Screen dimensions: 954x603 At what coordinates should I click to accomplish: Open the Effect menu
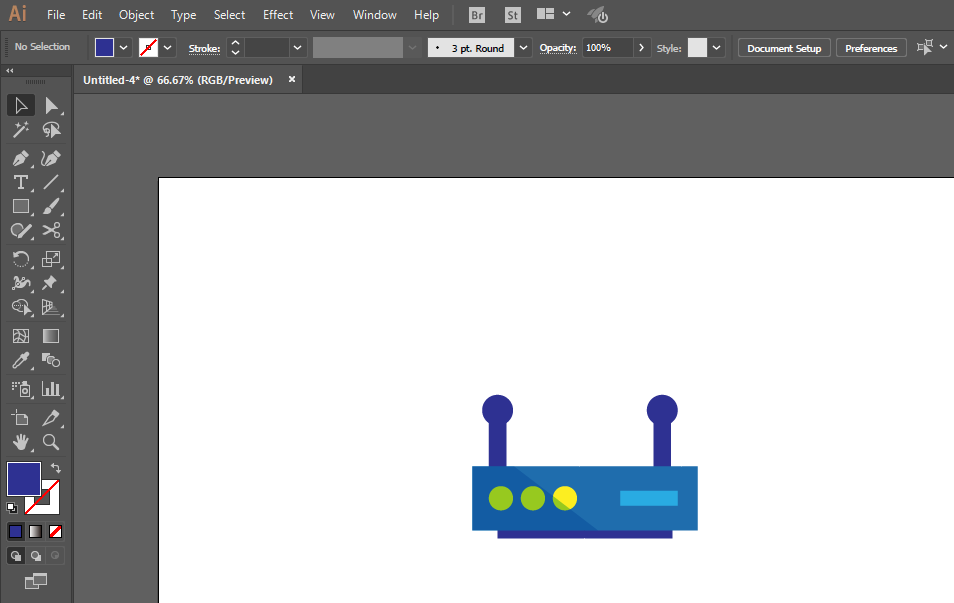pos(278,15)
